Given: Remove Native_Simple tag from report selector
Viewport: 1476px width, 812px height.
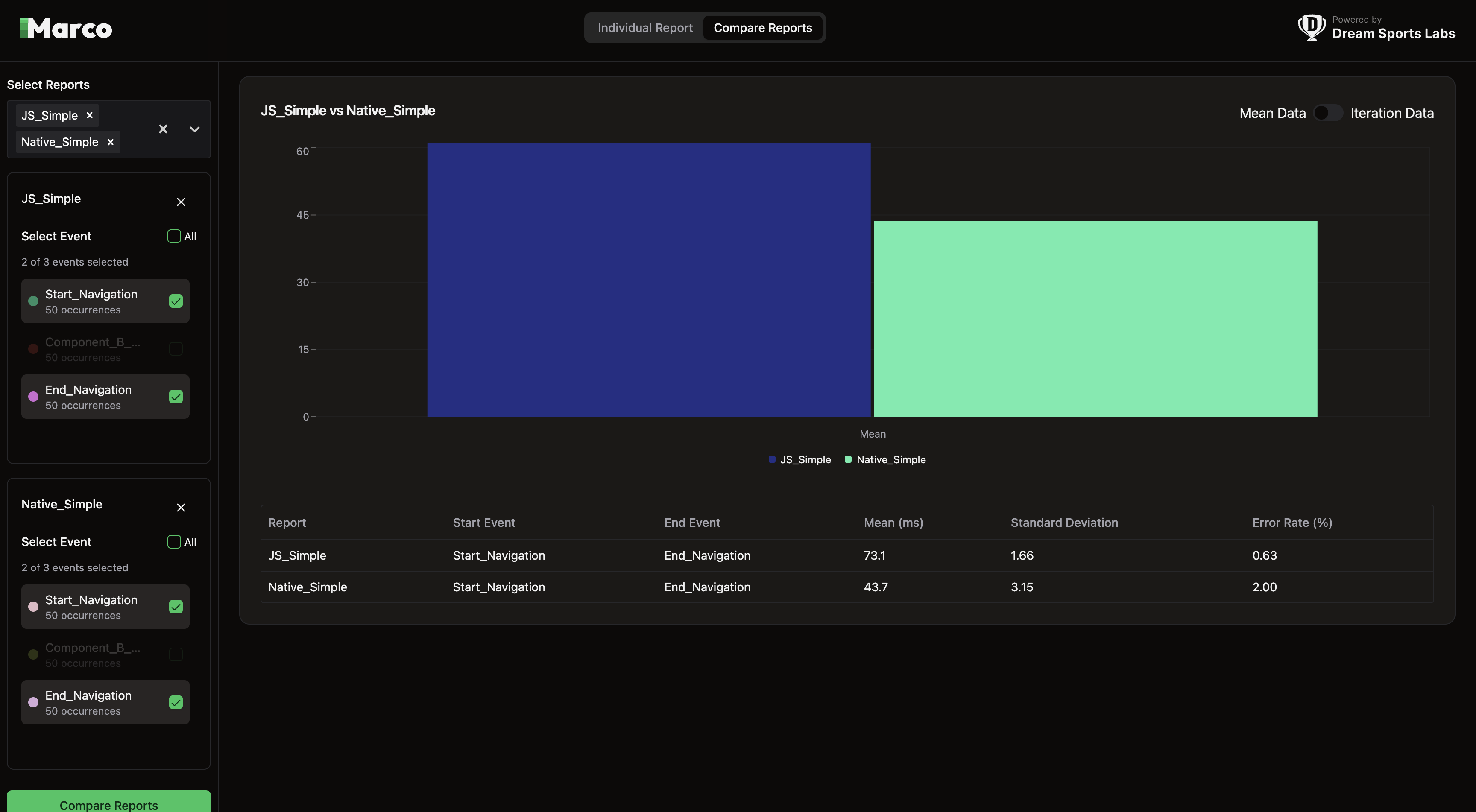Looking at the screenshot, I should click(111, 142).
